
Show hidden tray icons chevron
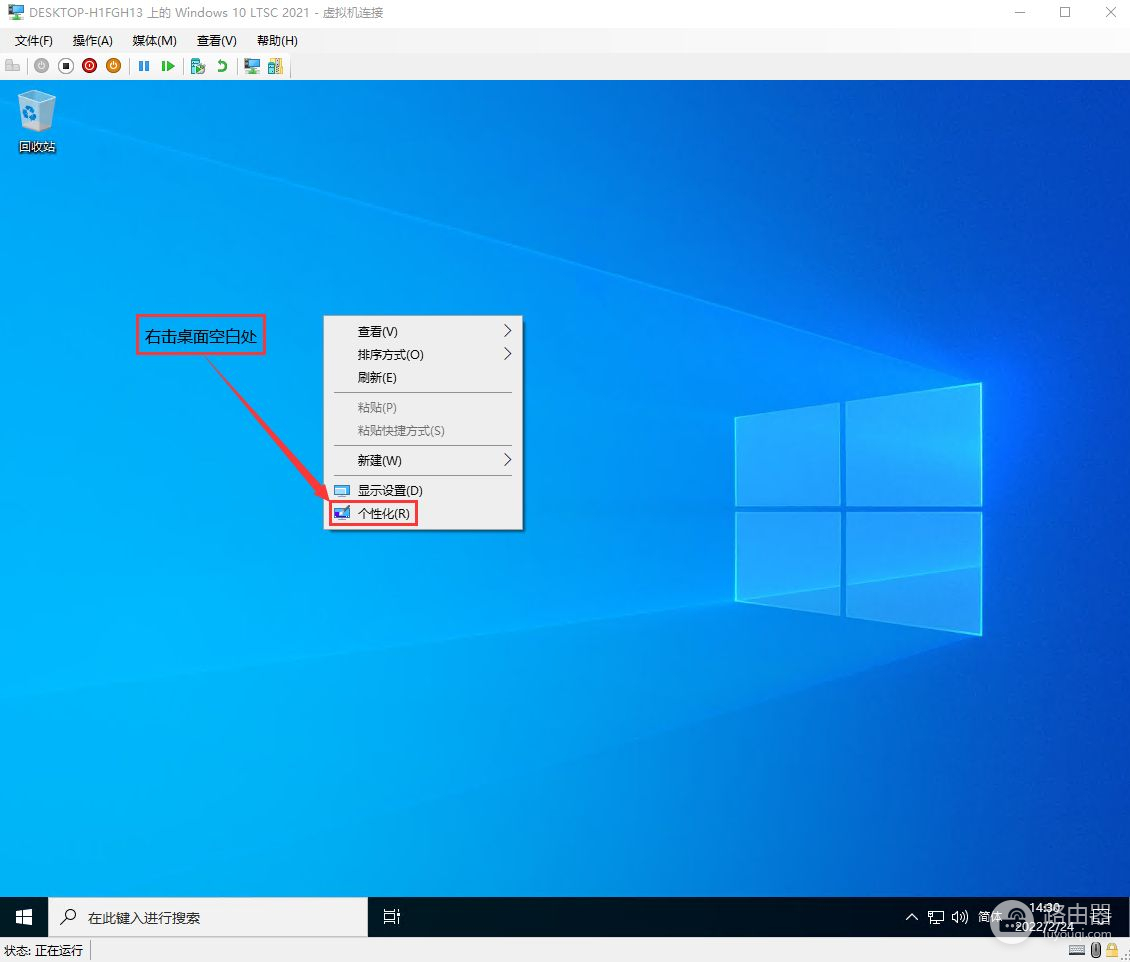(x=911, y=916)
